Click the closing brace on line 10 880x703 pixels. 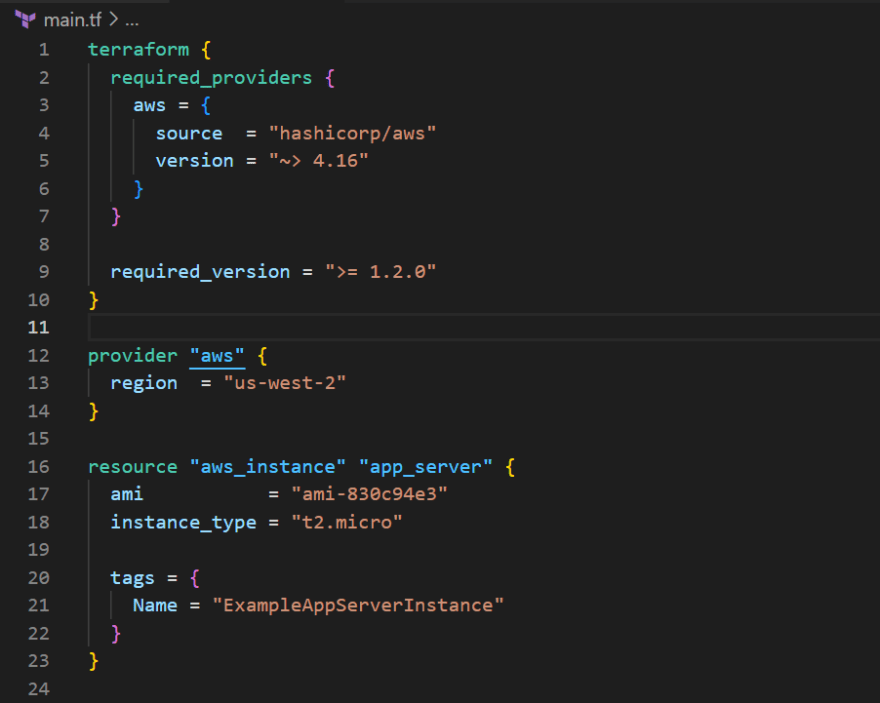(x=94, y=300)
